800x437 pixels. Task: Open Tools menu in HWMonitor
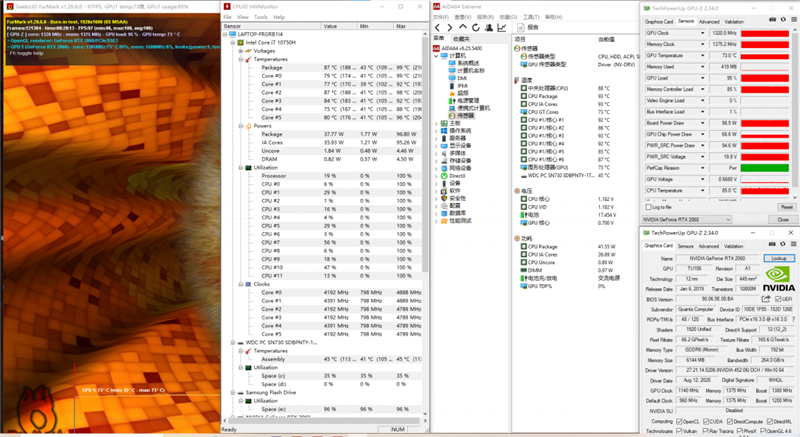click(x=261, y=17)
